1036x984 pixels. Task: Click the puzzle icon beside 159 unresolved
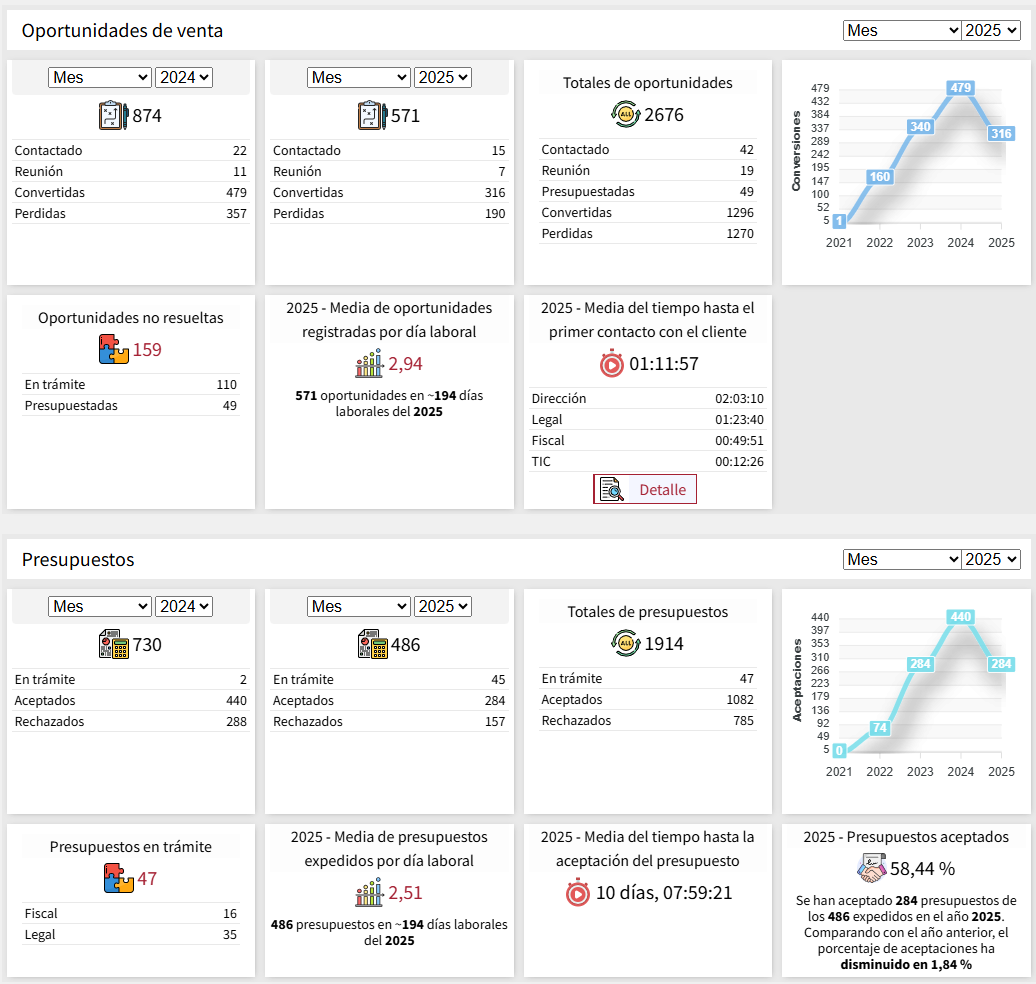114,349
